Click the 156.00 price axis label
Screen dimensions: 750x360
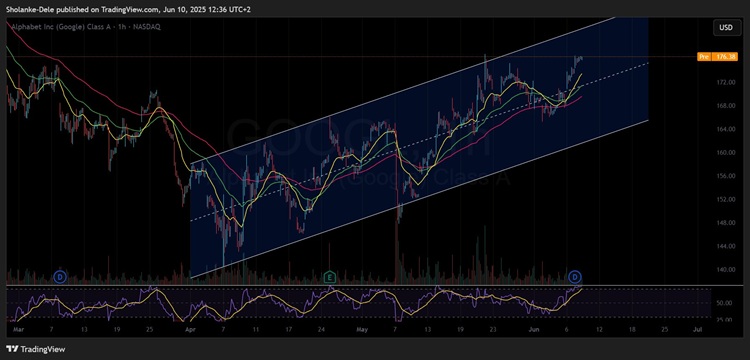point(727,176)
